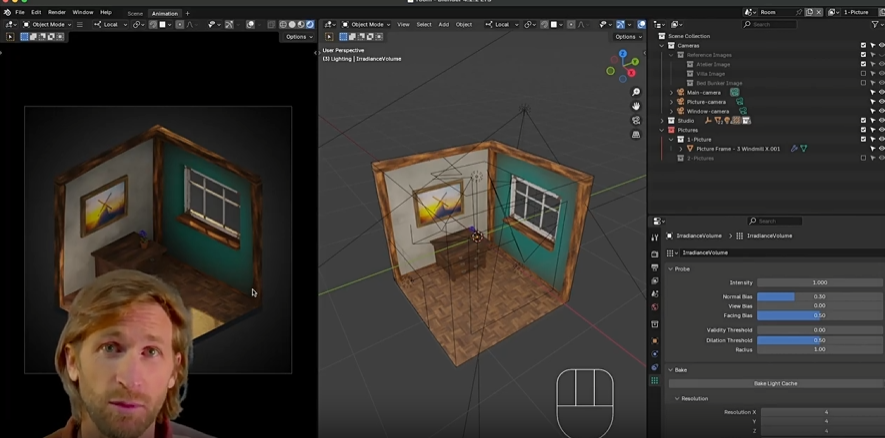Click the Bake Light Cache button
885x438 pixels.
click(775, 383)
